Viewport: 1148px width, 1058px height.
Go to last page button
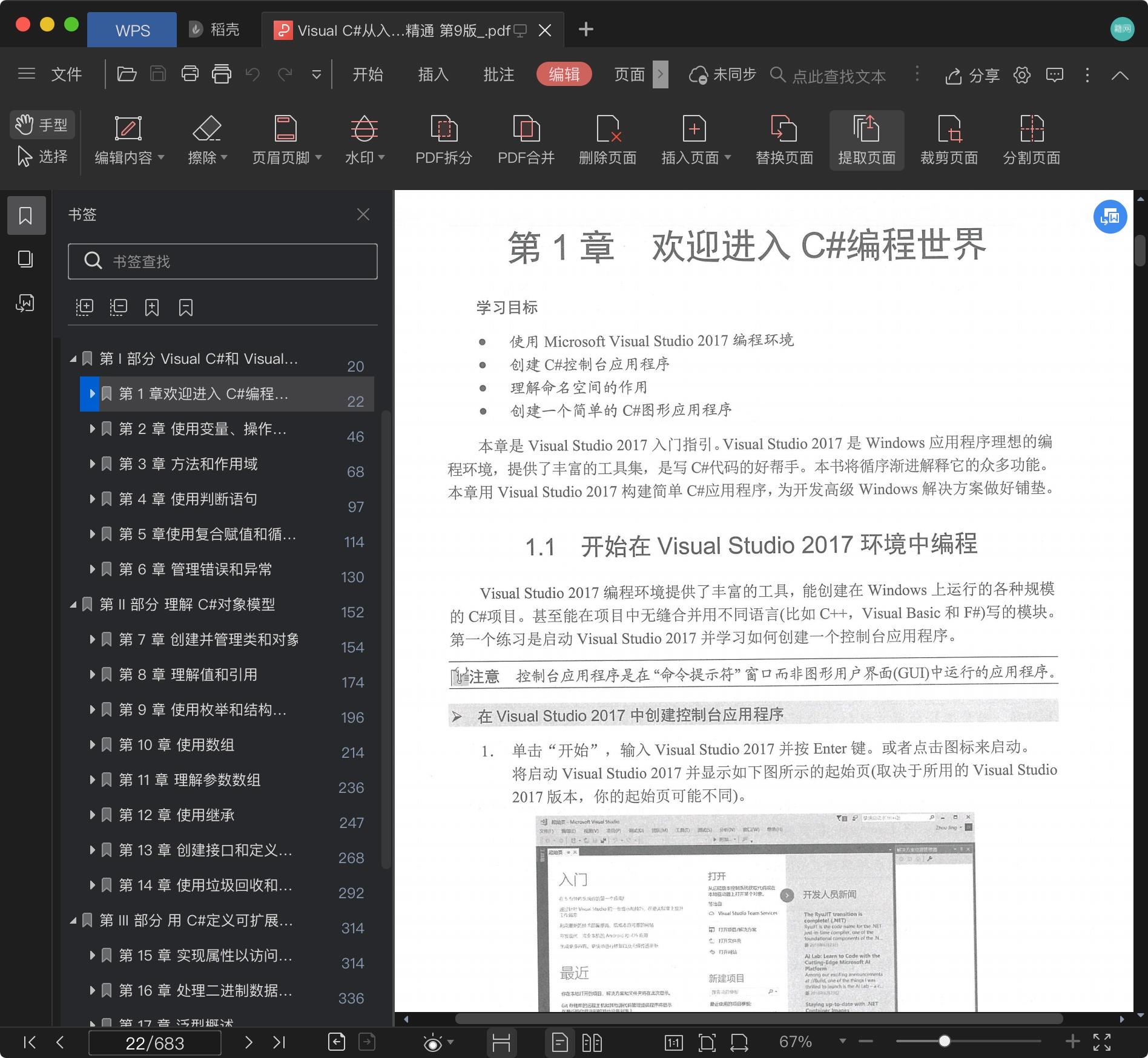[279, 1042]
